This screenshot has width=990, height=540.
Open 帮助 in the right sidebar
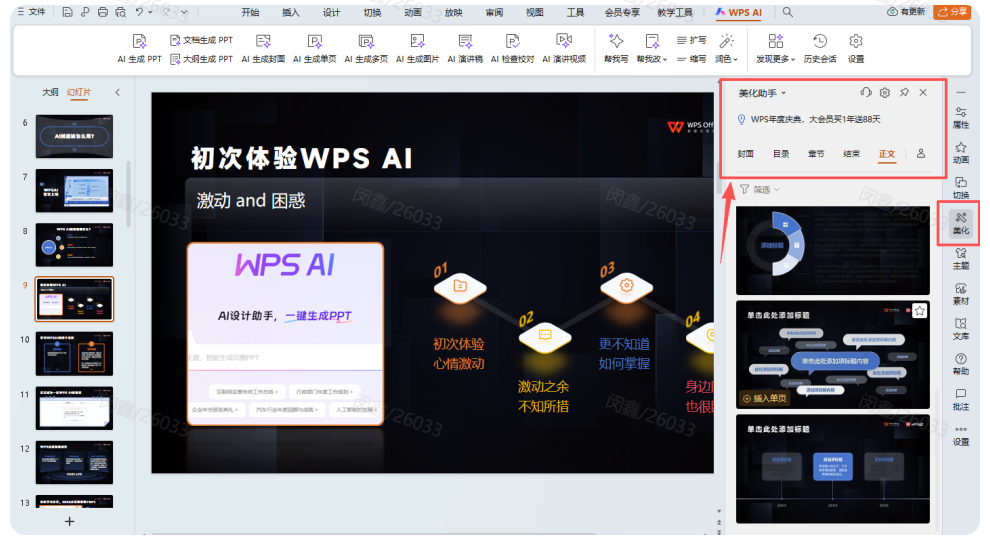pyautogui.click(x=961, y=364)
